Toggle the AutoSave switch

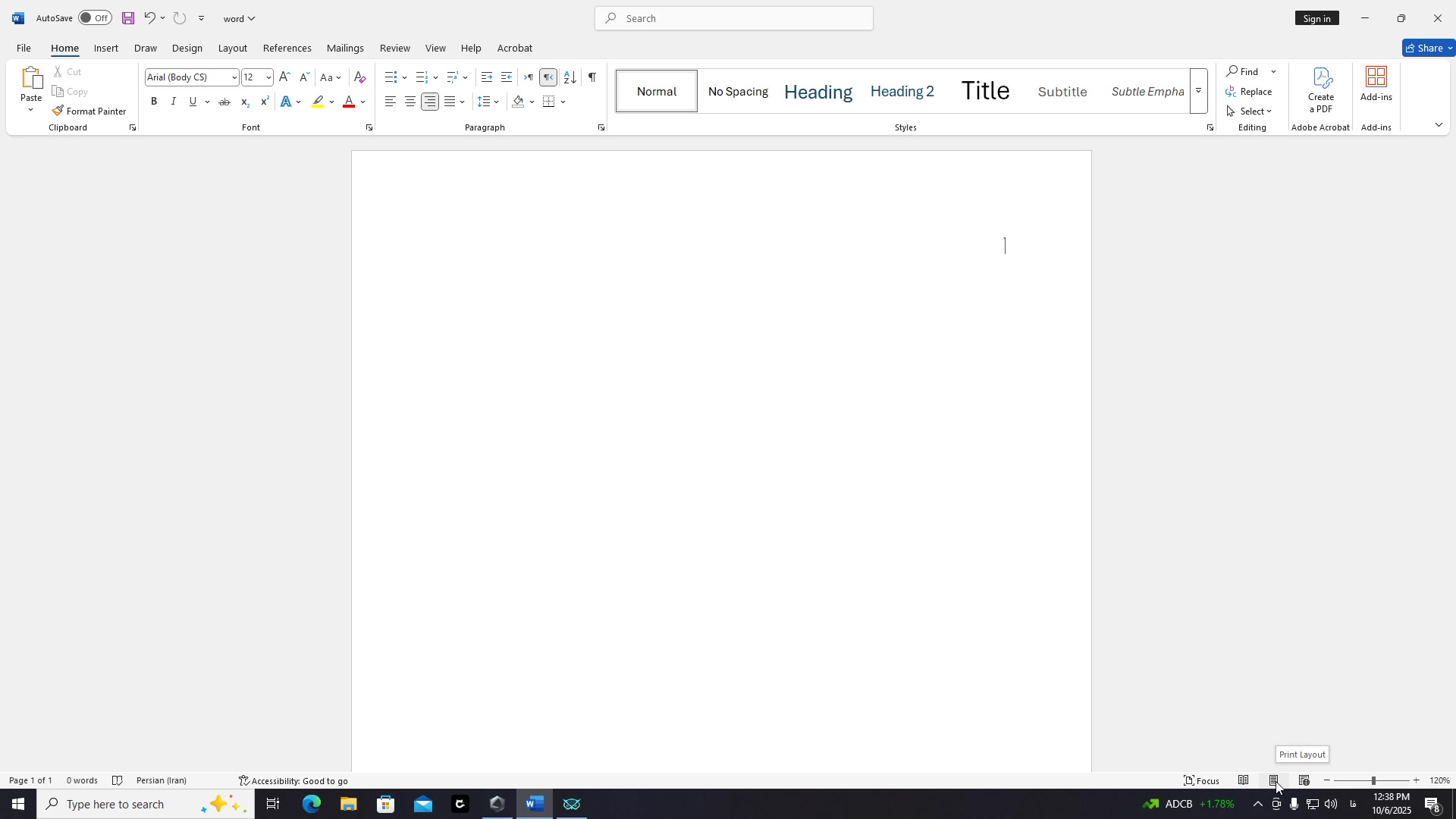[x=95, y=18]
